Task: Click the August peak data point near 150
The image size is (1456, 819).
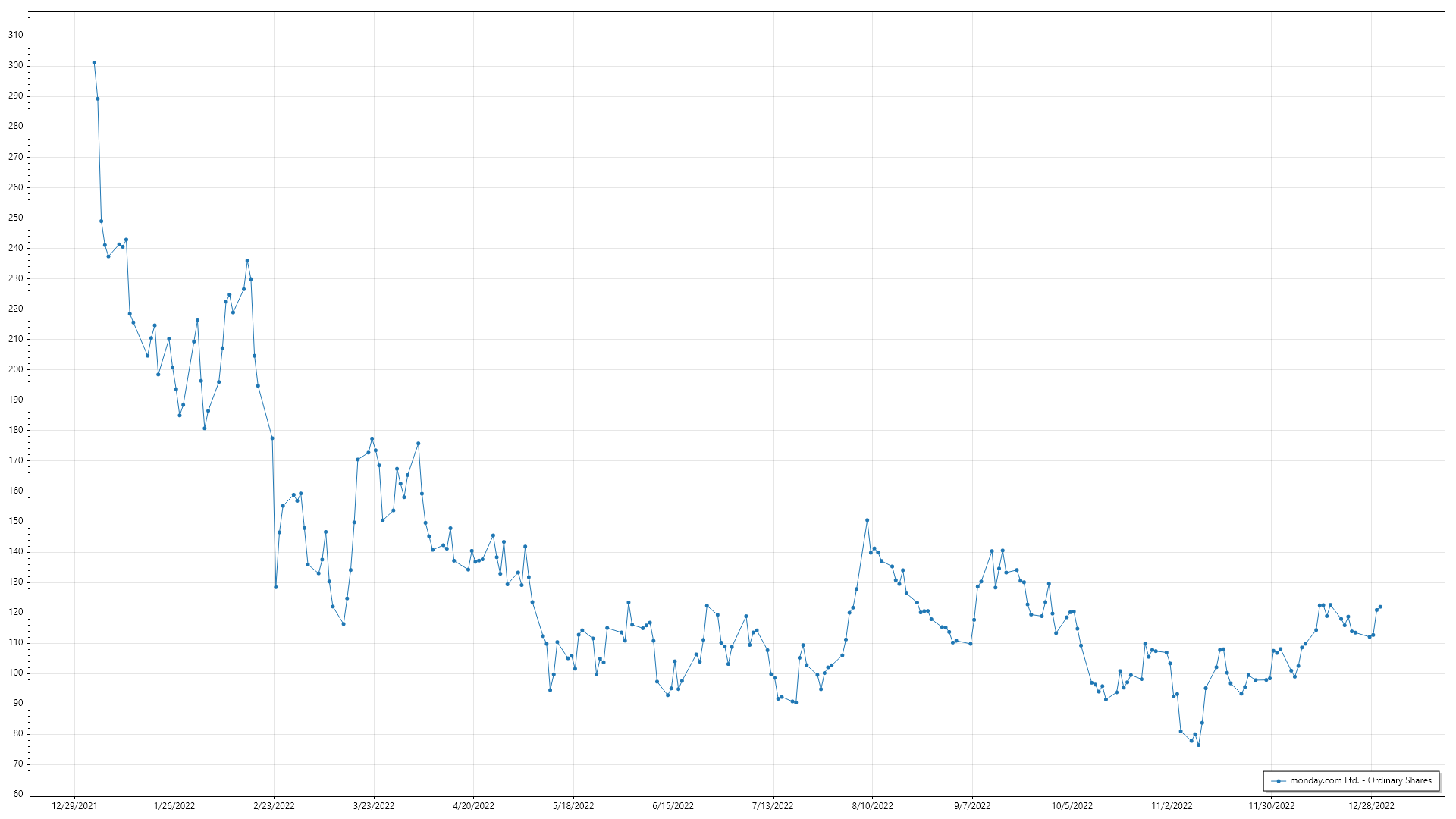Action: coord(867,520)
